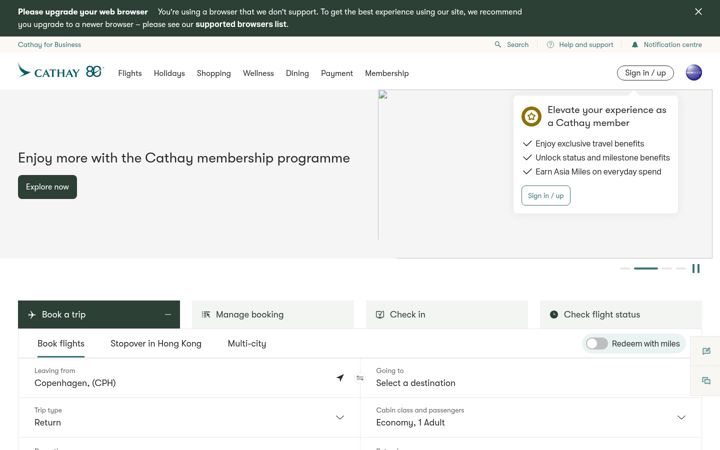Screen dimensions: 720x450
Task: Select the Book flights sub-tab
Action: click(61, 343)
